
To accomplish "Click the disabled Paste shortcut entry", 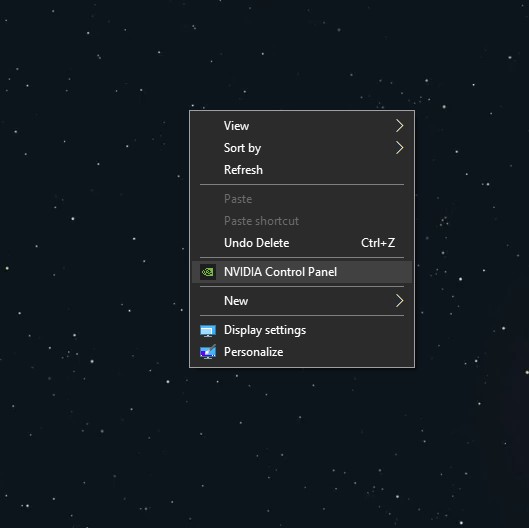I will point(302,221).
